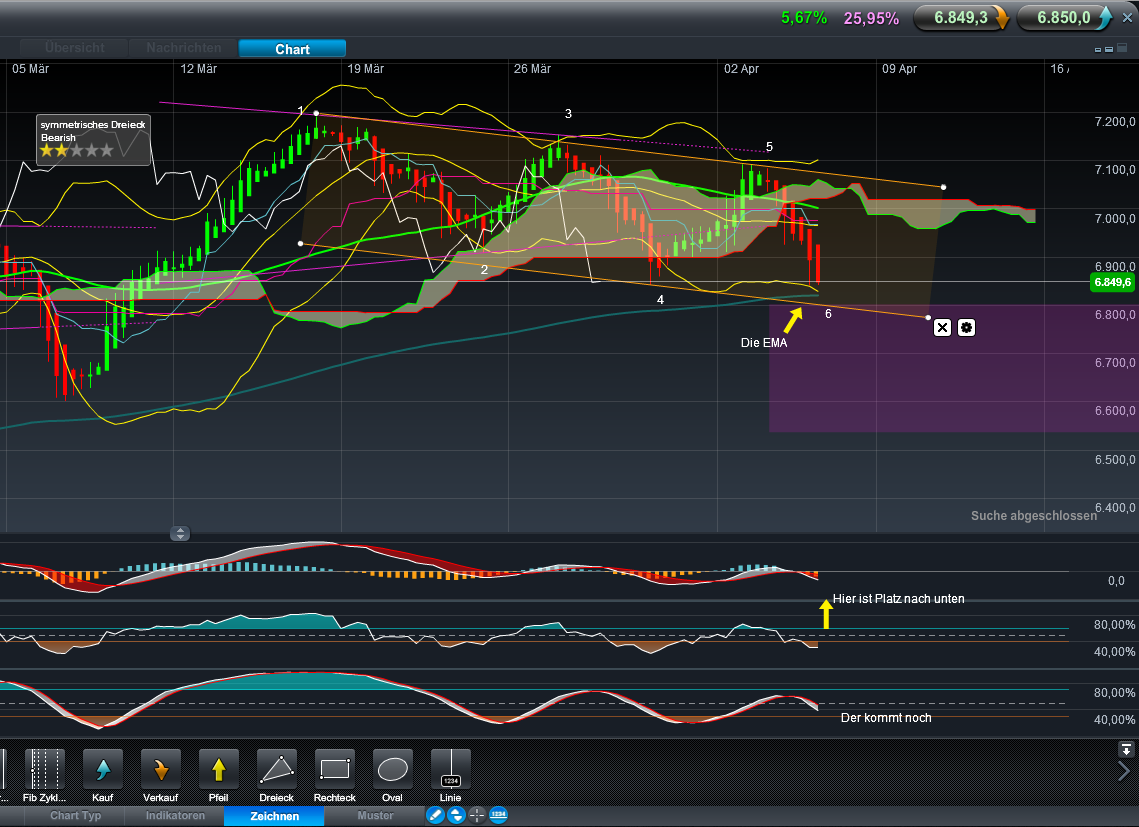Click the crosshair cursor icon
This screenshot has width=1139, height=827.
point(477,815)
